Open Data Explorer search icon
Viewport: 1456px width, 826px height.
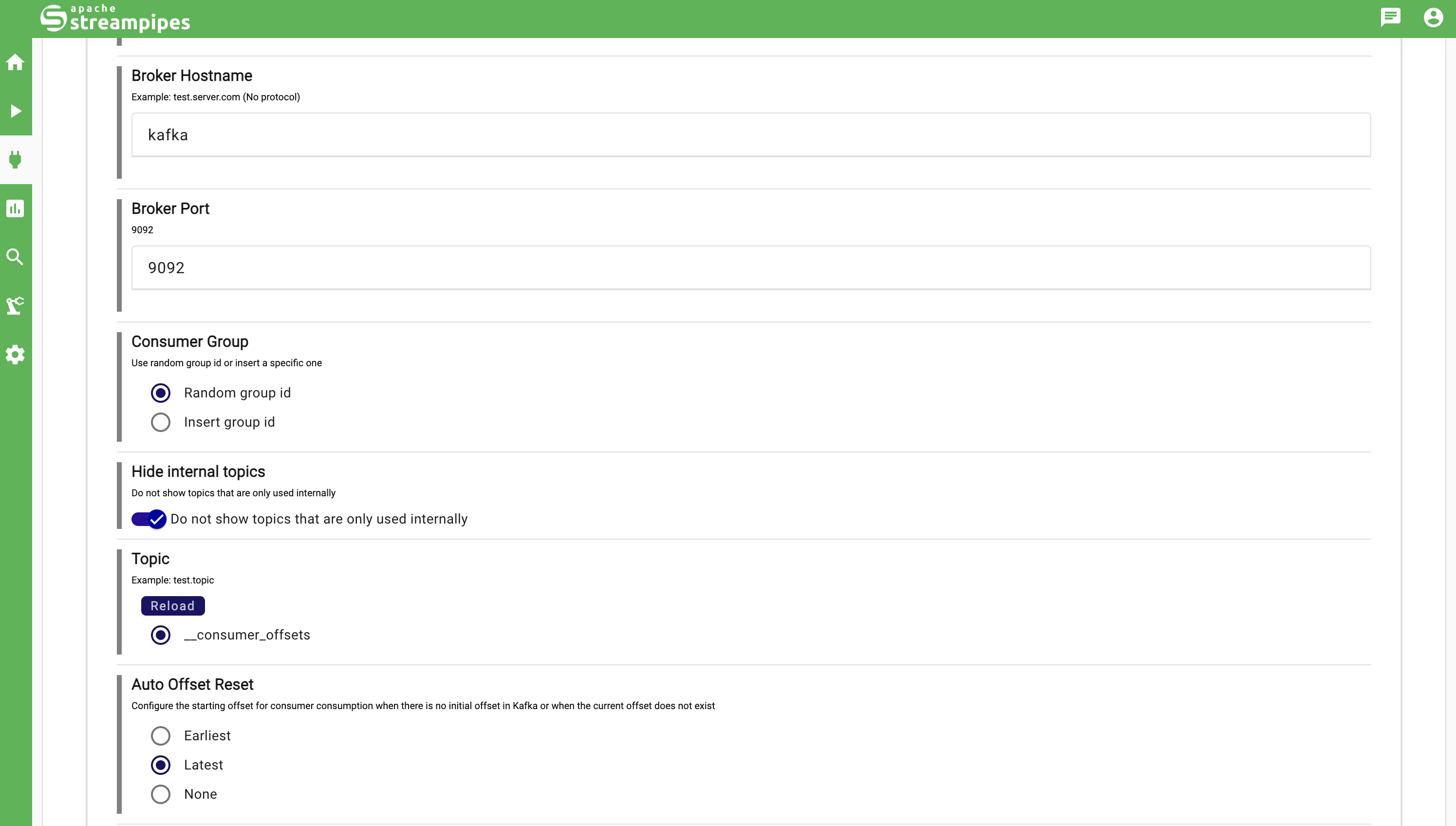click(15, 257)
